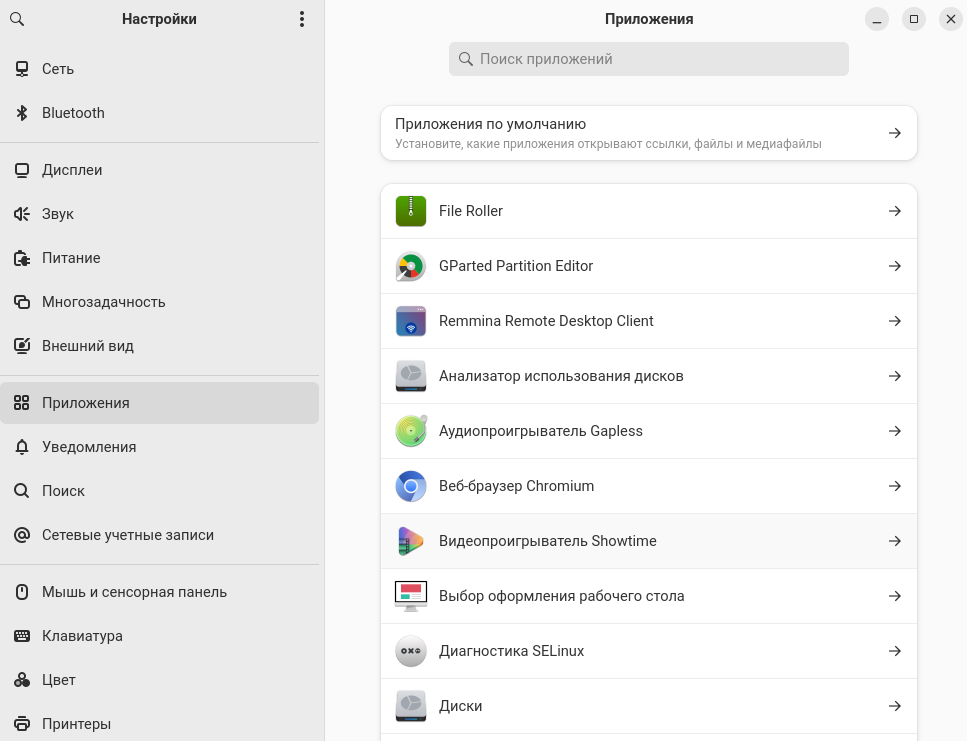Click the search magnifier icon in Settings sidebar
The image size is (967, 741).
(x=17, y=19)
